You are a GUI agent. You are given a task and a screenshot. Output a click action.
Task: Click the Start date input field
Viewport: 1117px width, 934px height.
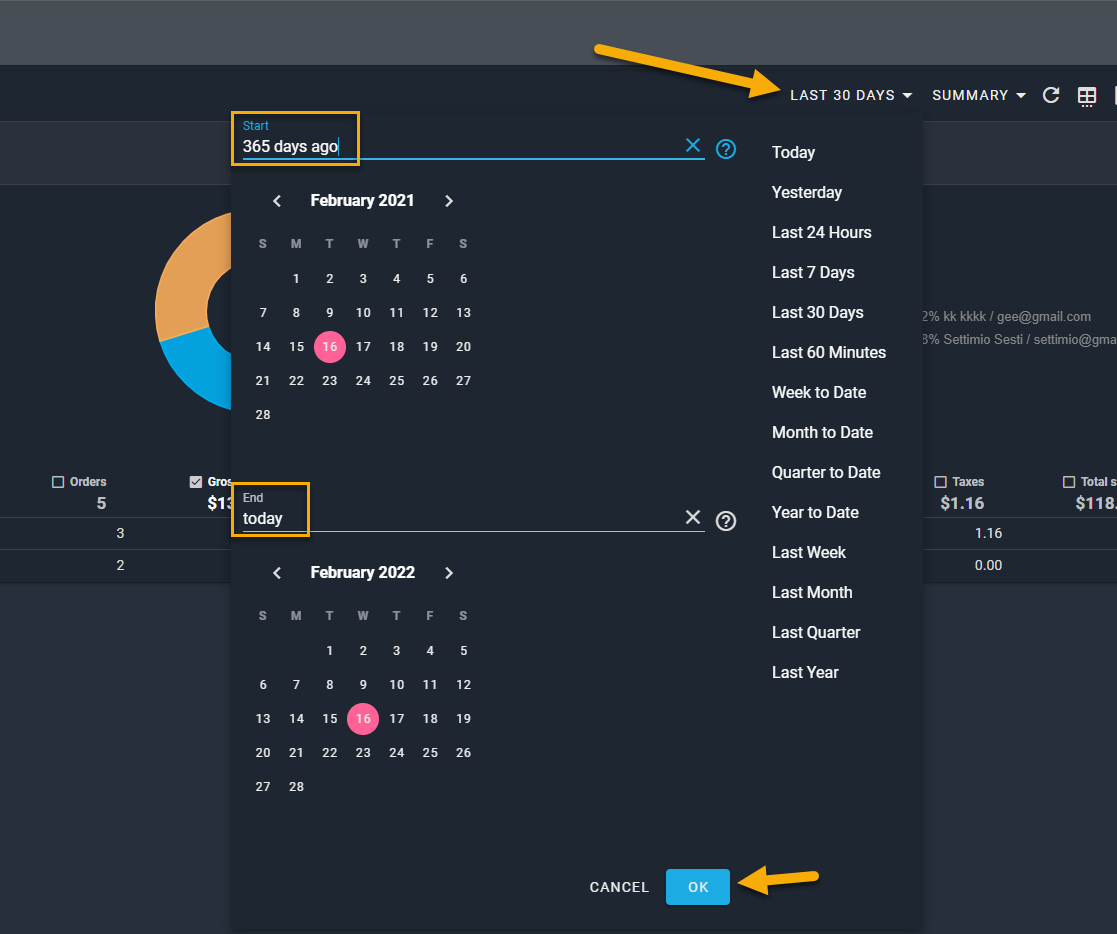pos(460,146)
